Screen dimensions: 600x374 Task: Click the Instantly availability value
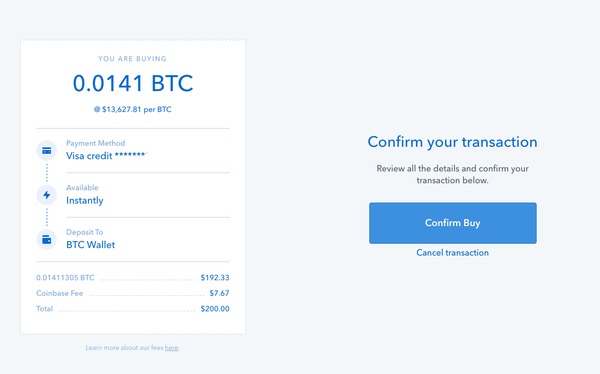pos(85,201)
